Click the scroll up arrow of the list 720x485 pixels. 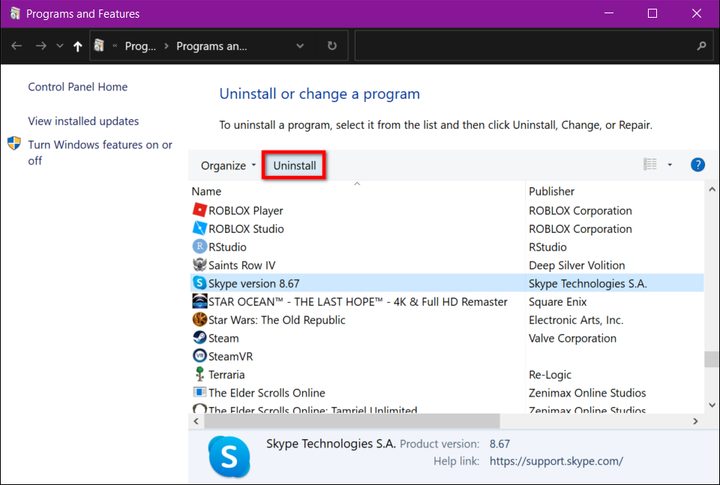point(712,189)
